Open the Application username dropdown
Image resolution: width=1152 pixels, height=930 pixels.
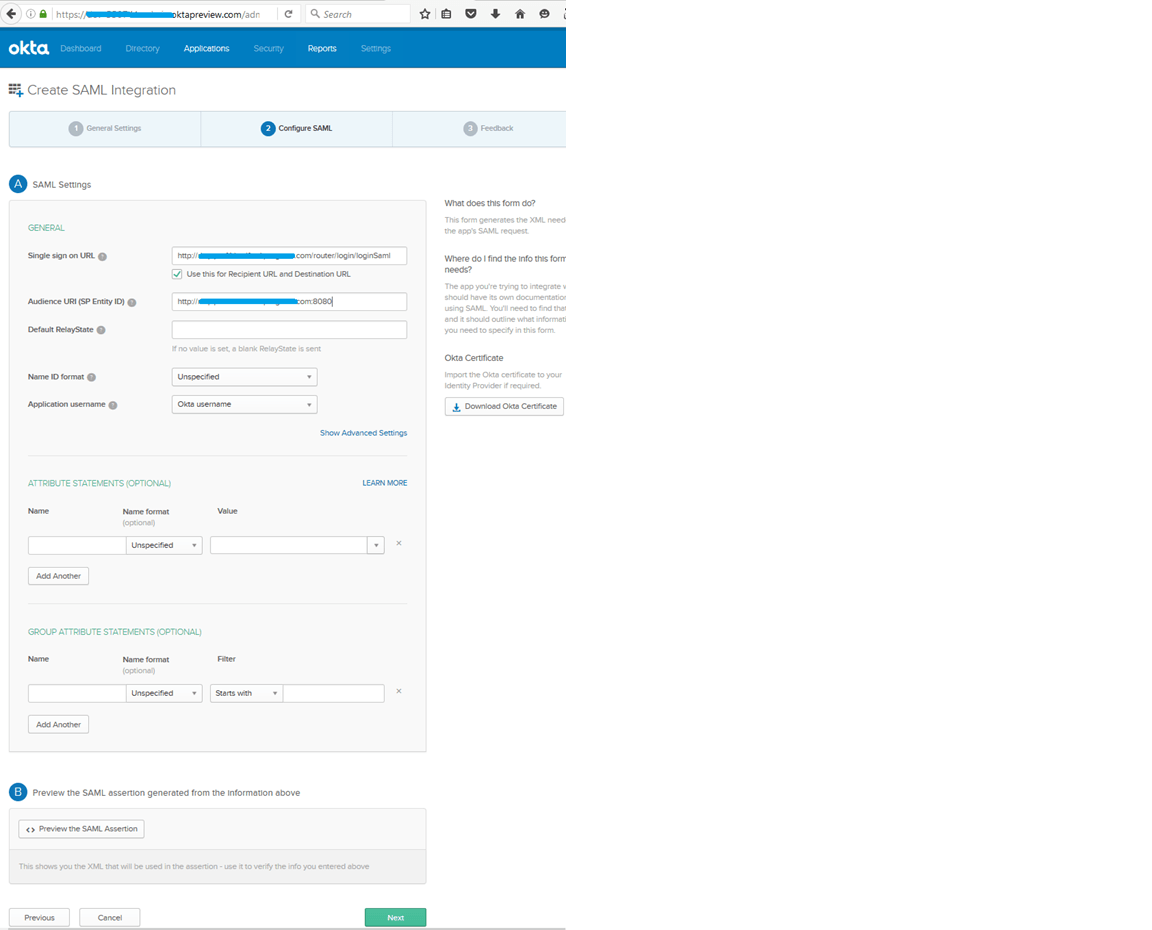tap(245, 404)
